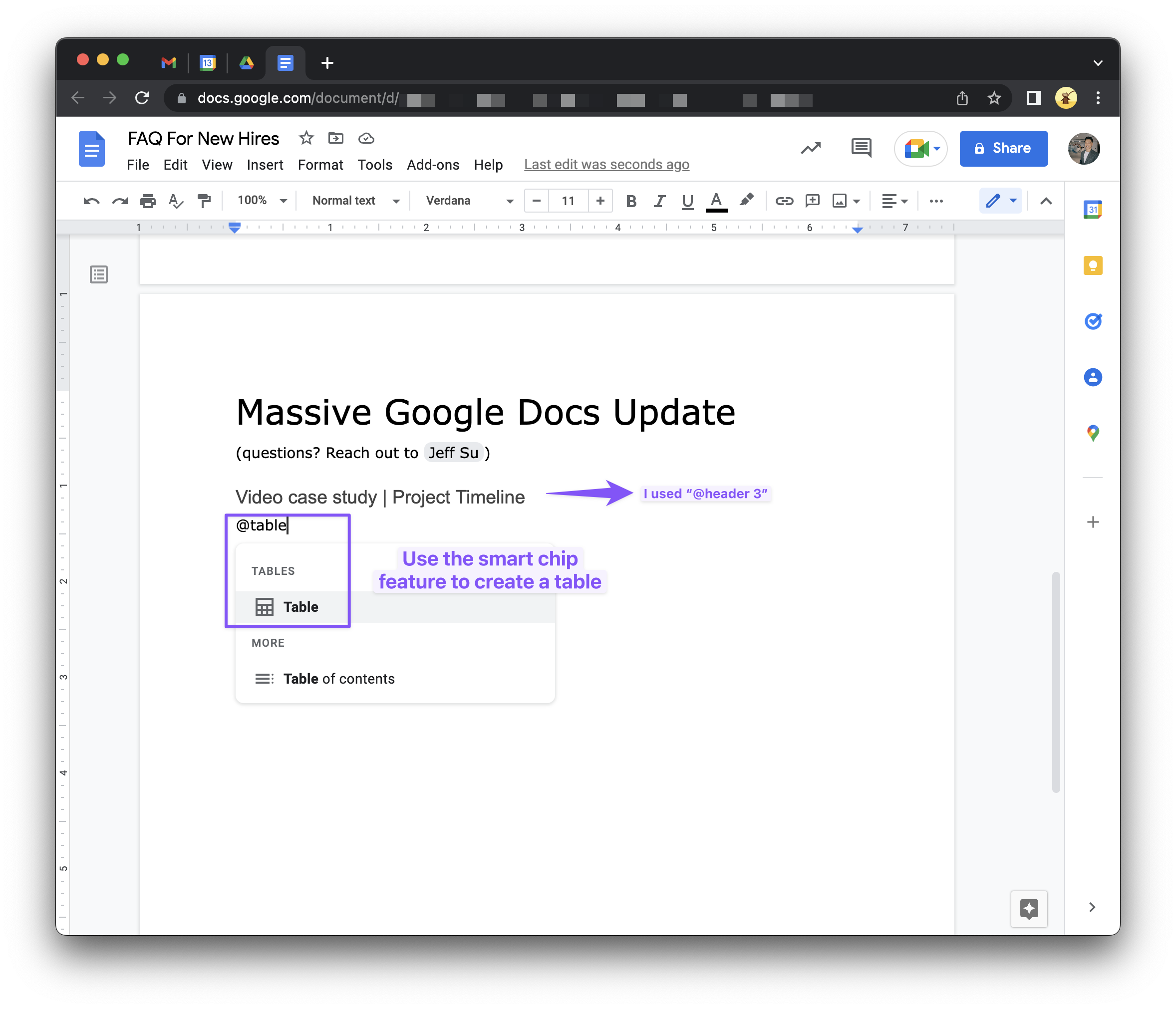The height and width of the screenshot is (1009, 1176).
Task: Open the Tools menu
Action: point(374,165)
